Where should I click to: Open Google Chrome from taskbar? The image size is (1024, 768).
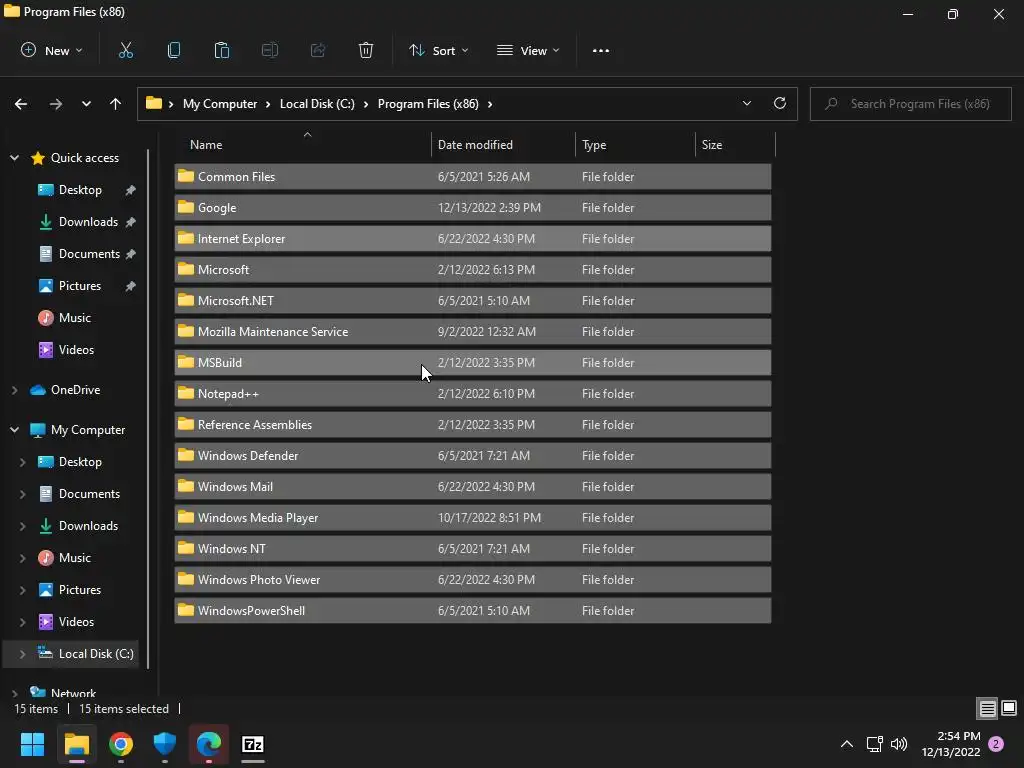[x=121, y=744]
